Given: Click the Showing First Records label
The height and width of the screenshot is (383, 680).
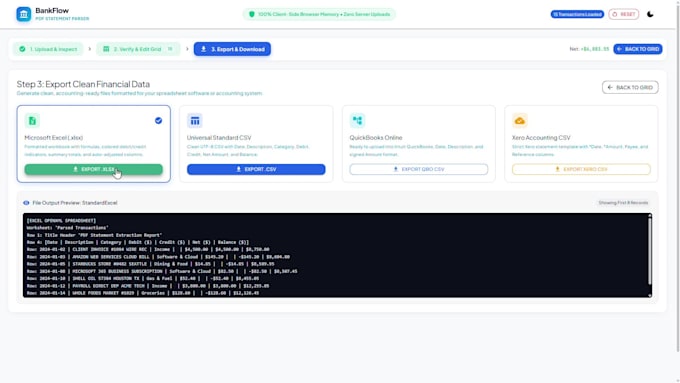Looking at the screenshot, I should coord(623,203).
